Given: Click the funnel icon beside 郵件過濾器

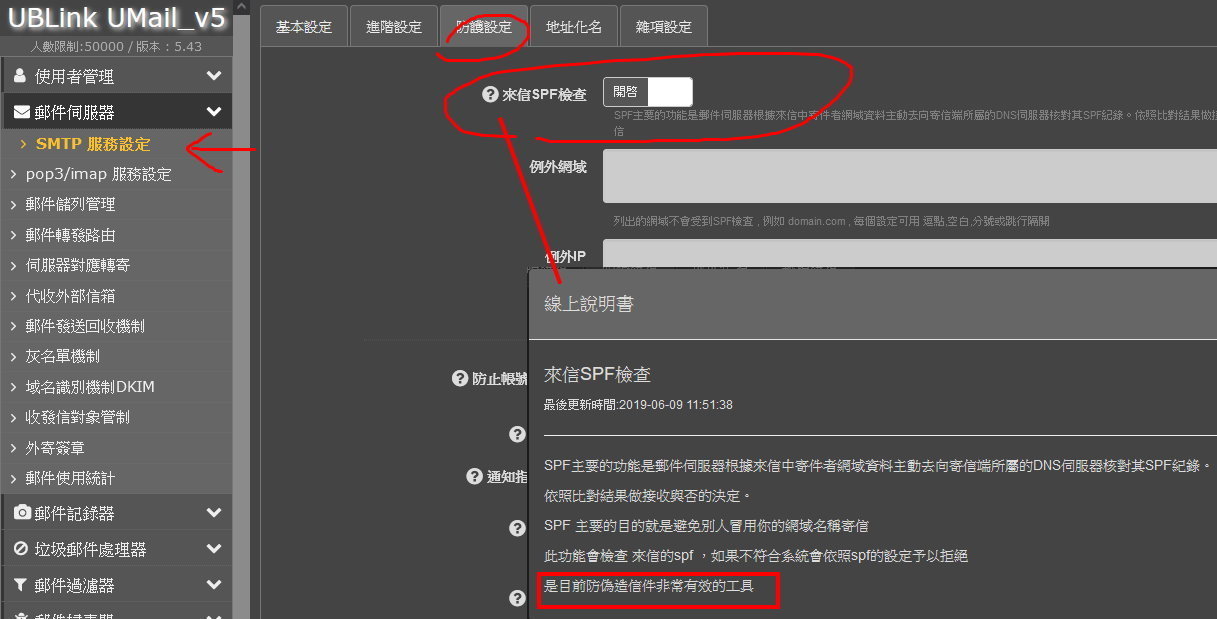Looking at the screenshot, I should pos(21,585).
